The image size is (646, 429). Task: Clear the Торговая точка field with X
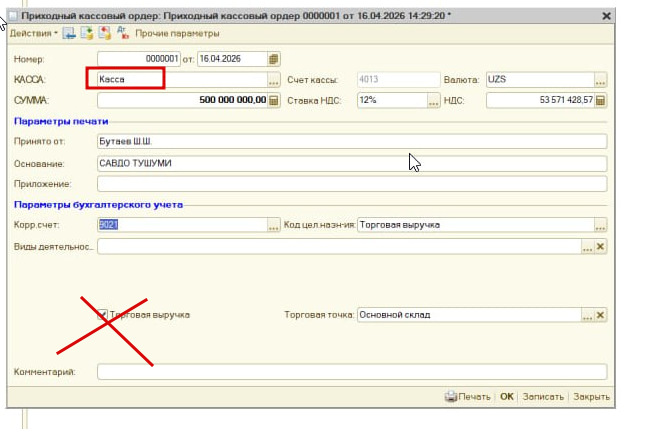[600, 315]
